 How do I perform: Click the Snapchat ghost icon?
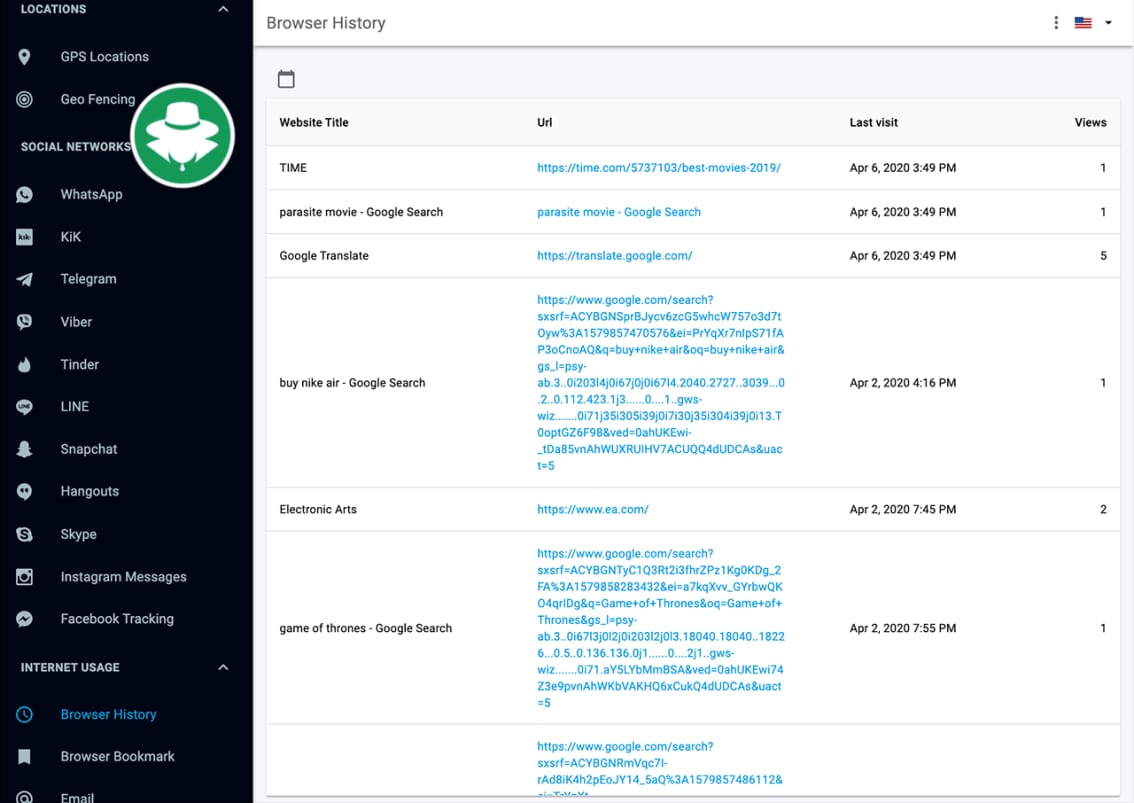(x=25, y=450)
